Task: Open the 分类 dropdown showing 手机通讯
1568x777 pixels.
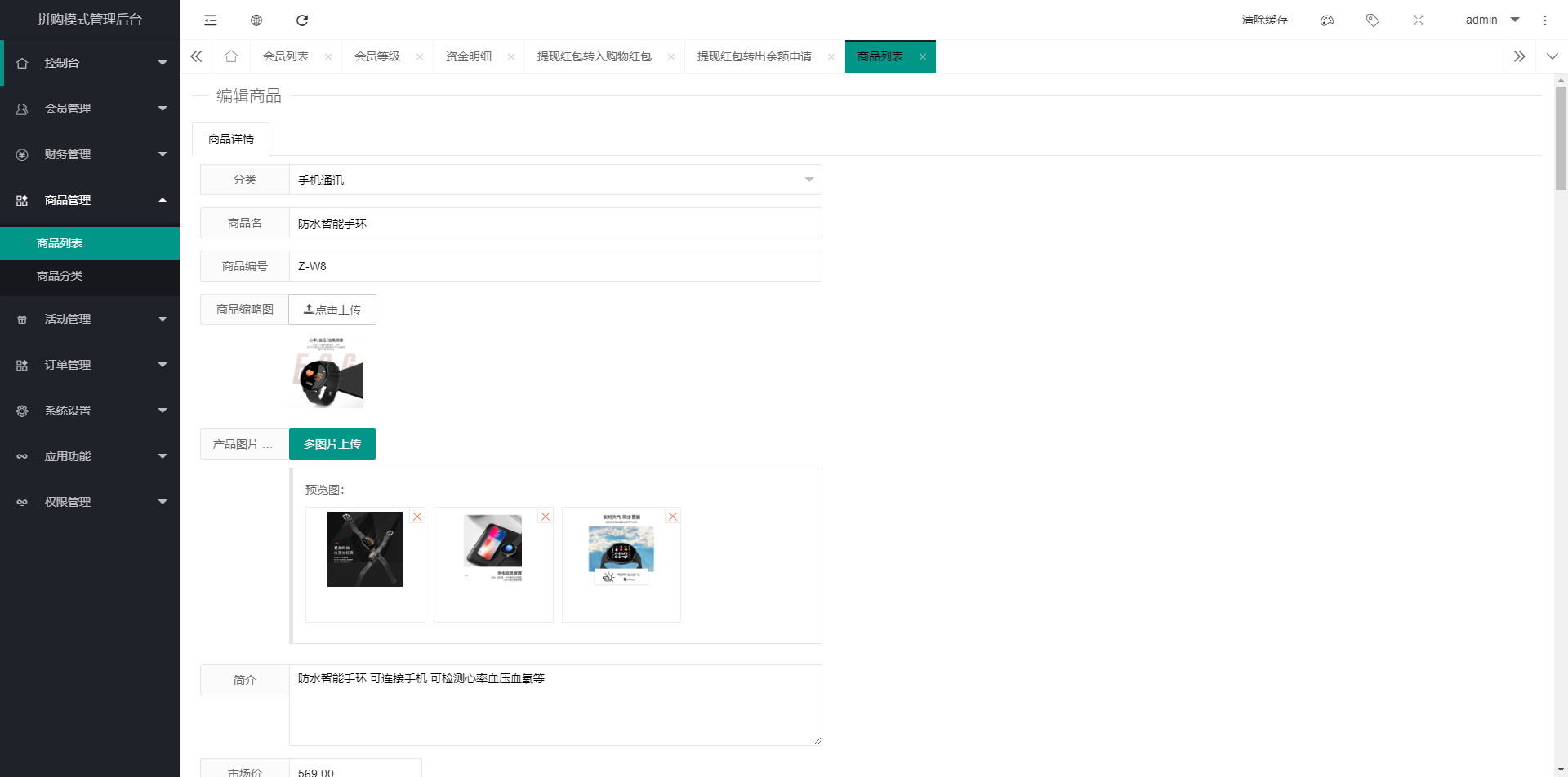Action: (x=555, y=180)
